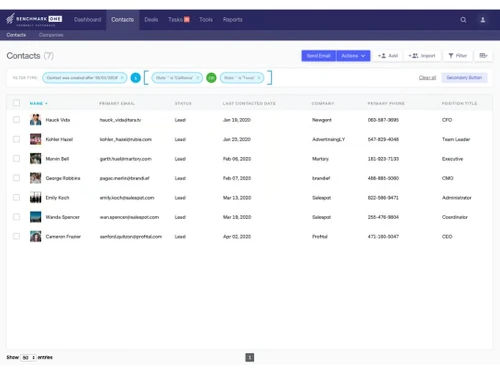Click the date cell Apr 02, 2020
Image resolution: width=500 pixels, height=375 pixels.
[x=237, y=237]
